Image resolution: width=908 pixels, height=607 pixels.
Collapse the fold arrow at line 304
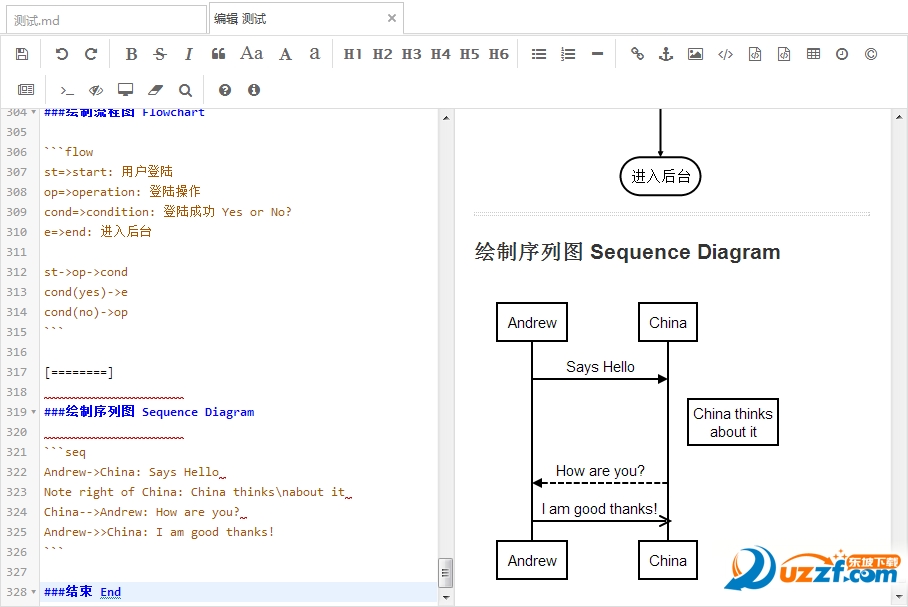(34, 112)
